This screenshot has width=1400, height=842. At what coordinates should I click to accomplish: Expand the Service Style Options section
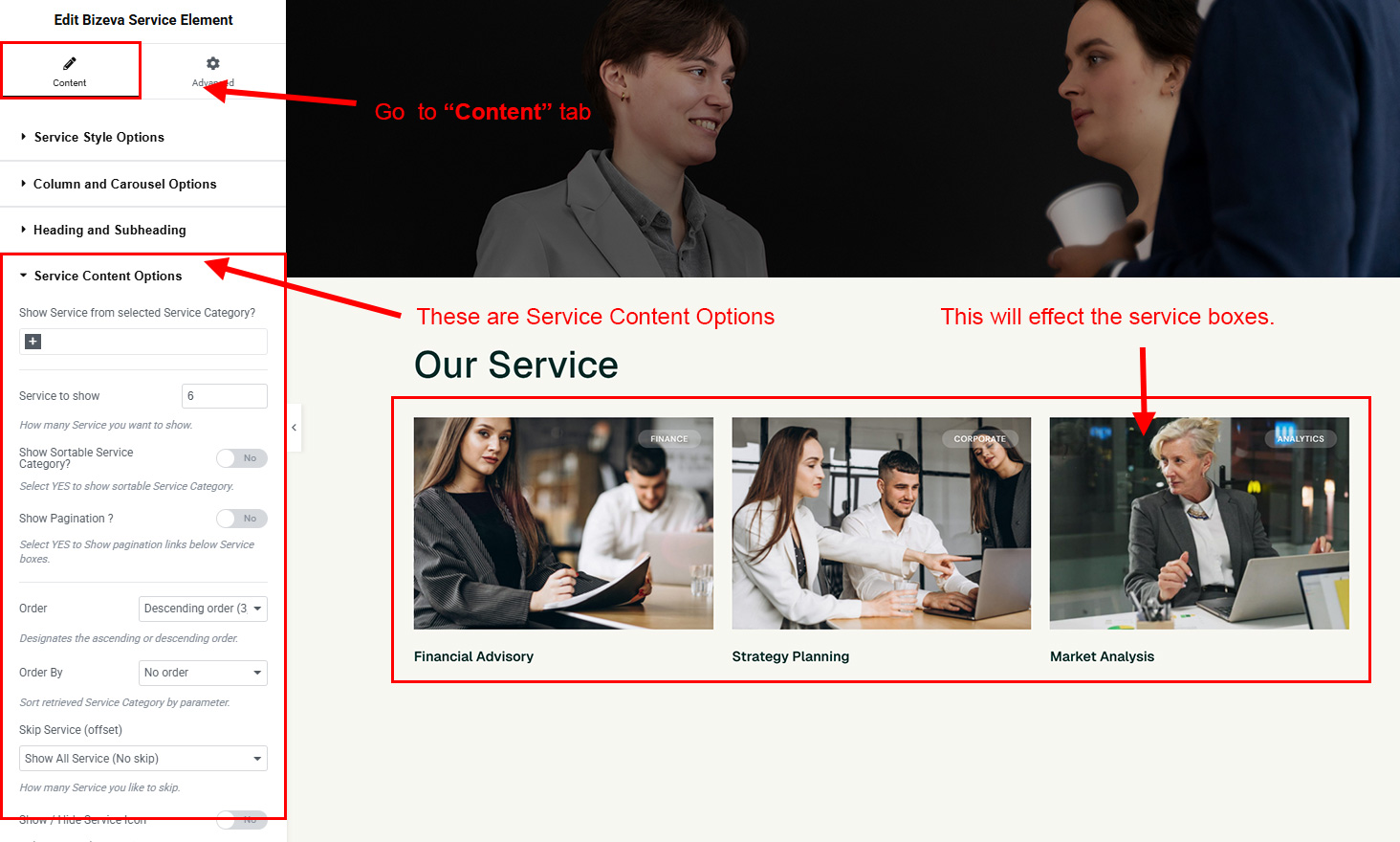coord(99,138)
